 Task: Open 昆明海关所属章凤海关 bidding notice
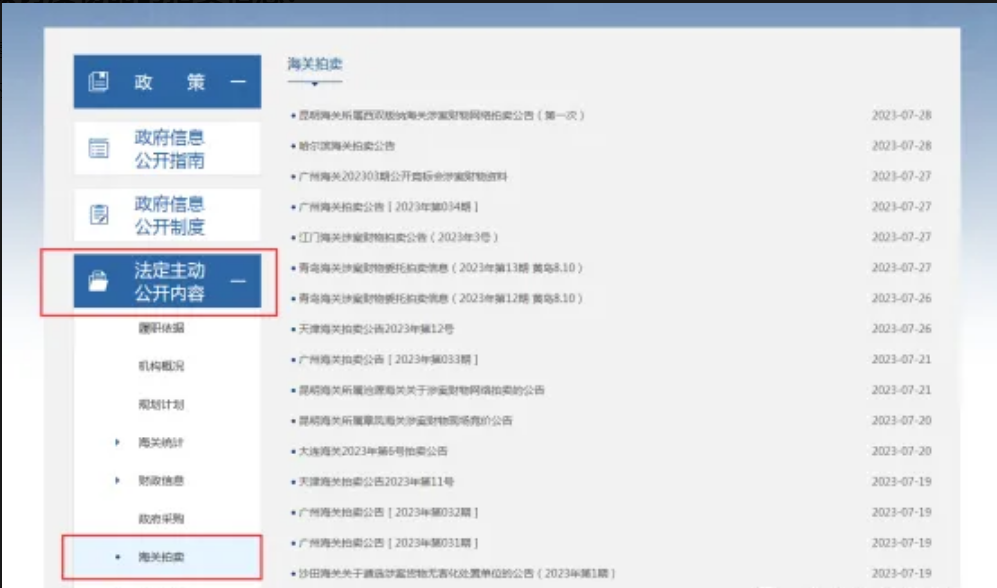406,420
